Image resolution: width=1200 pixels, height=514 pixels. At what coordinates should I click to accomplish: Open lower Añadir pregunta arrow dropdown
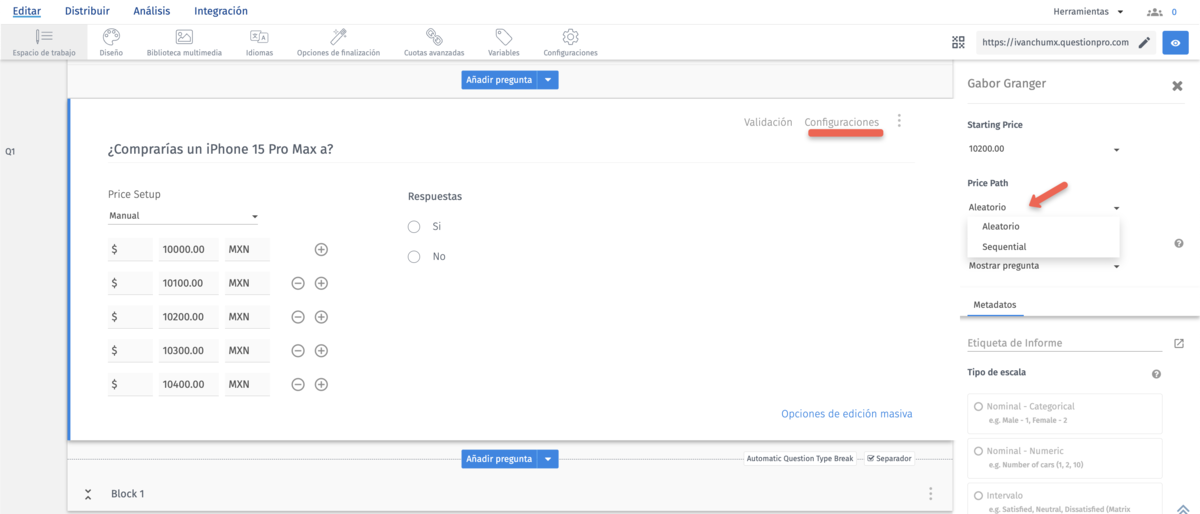click(548, 459)
